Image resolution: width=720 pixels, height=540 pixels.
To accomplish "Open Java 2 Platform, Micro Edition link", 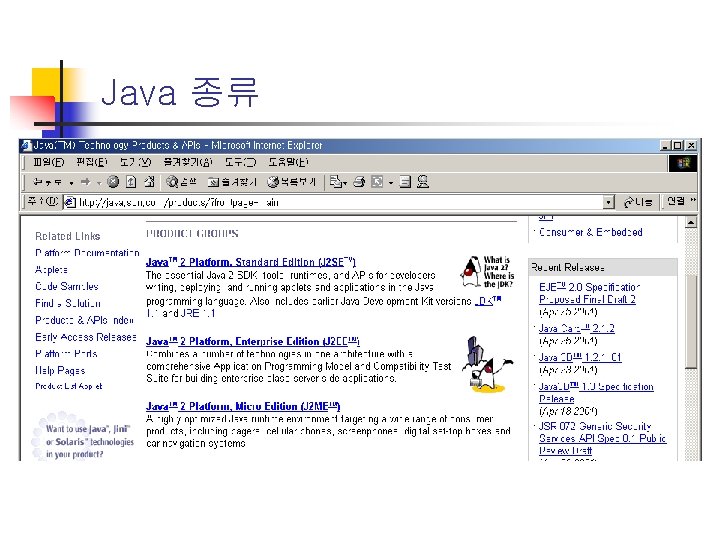I will pos(243,406).
